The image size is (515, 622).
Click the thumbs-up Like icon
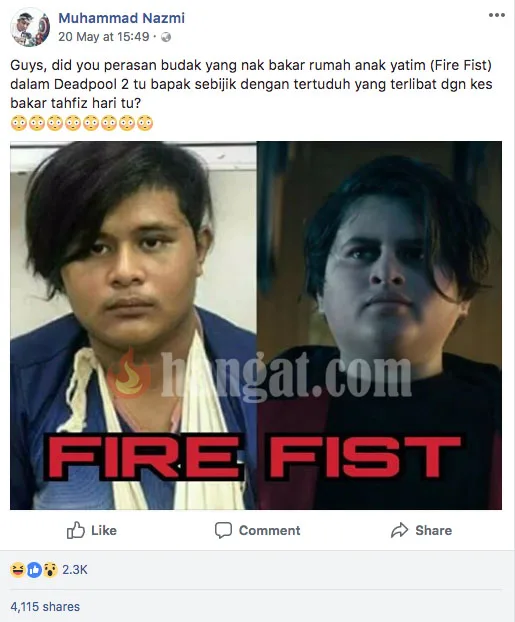click(x=75, y=530)
